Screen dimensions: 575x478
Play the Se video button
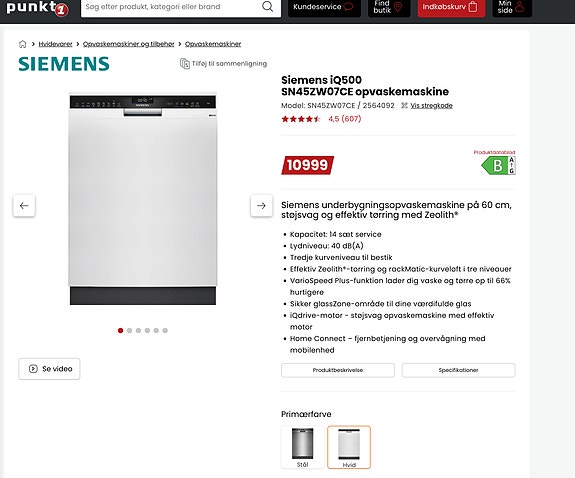(x=49, y=369)
